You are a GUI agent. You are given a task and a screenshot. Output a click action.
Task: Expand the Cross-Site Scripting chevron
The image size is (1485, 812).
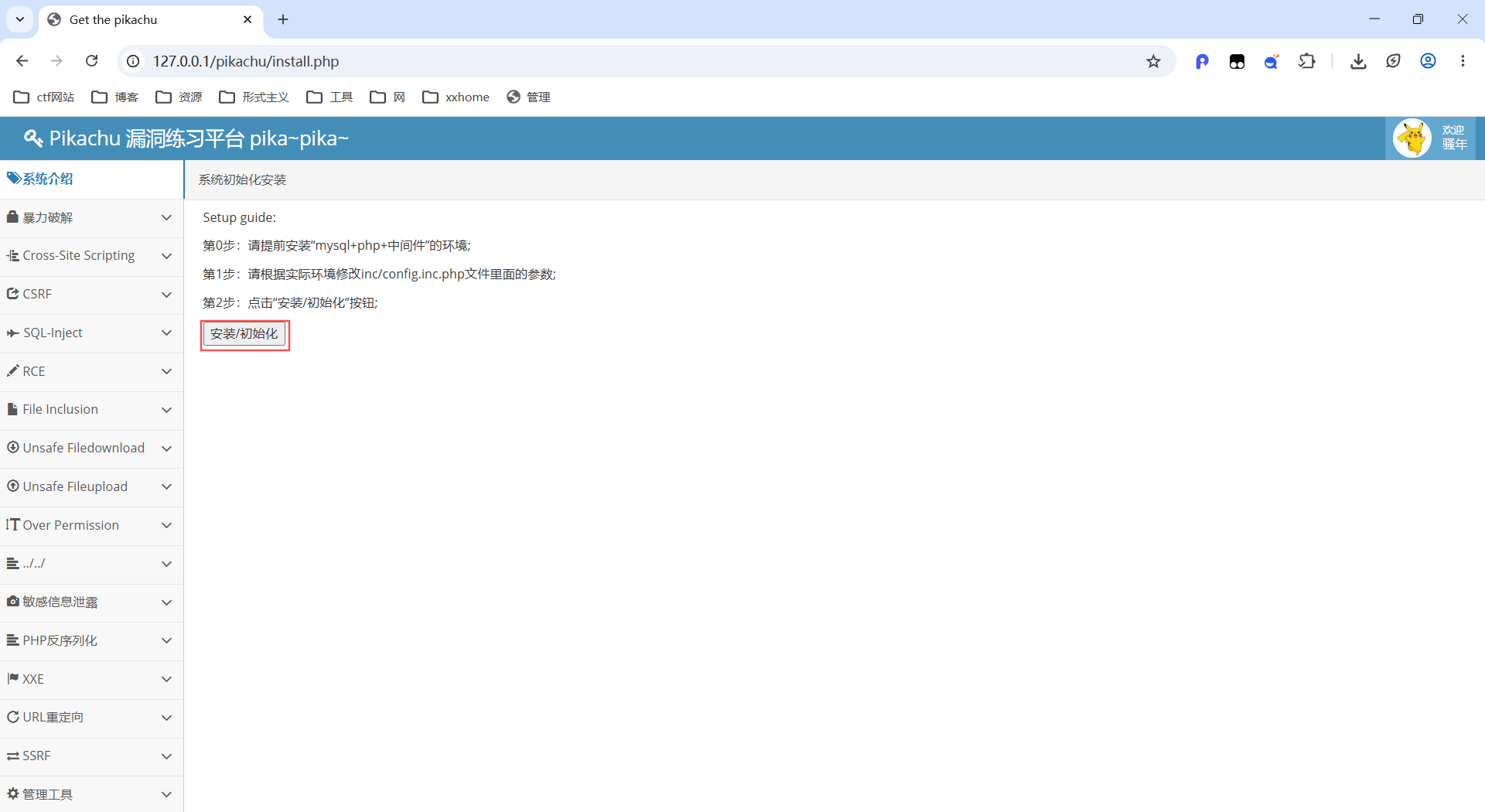pyautogui.click(x=166, y=256)
